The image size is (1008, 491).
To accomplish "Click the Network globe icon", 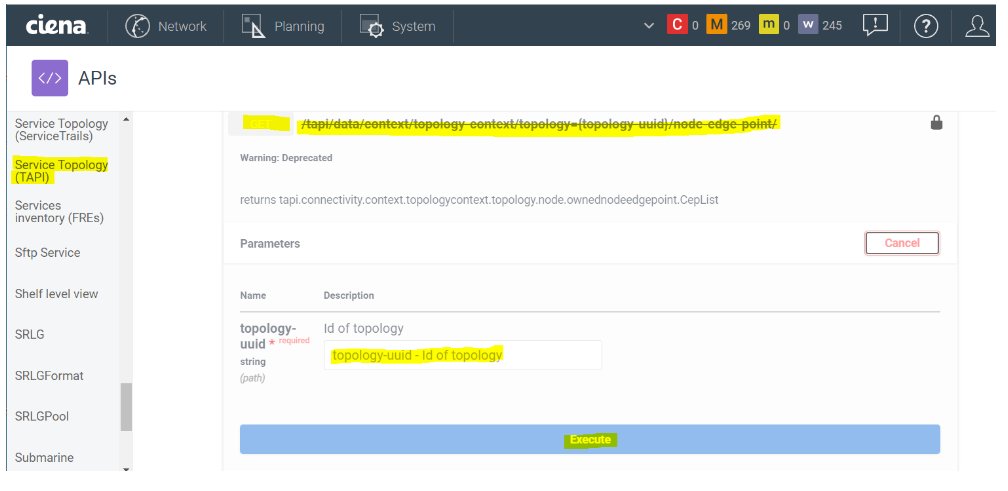I will (137, 26).
